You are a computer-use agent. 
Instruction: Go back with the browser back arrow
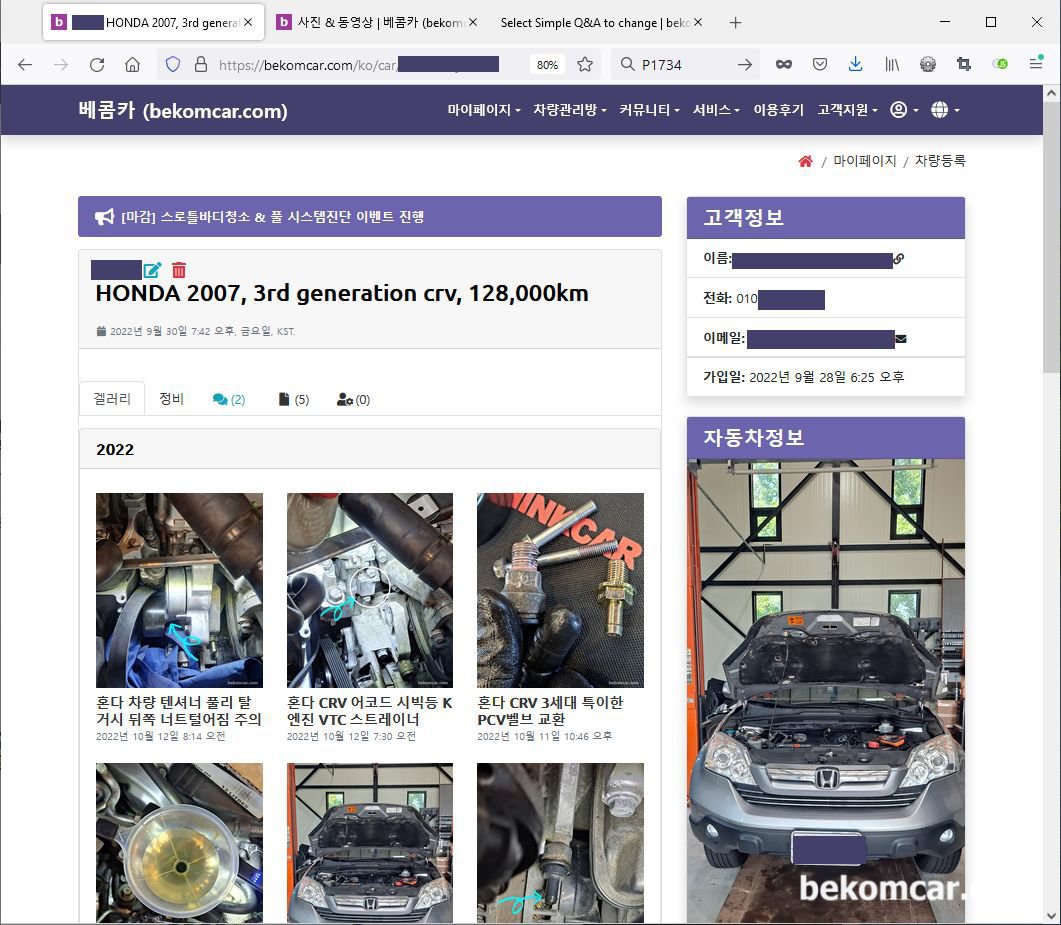[x=25, y=64]
